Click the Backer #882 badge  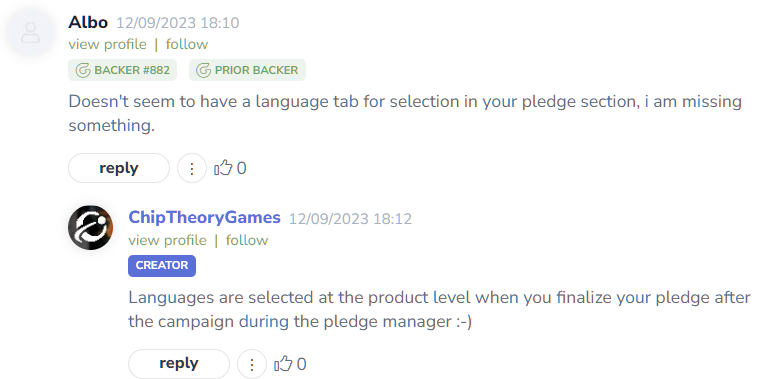[x=123, y=70]
